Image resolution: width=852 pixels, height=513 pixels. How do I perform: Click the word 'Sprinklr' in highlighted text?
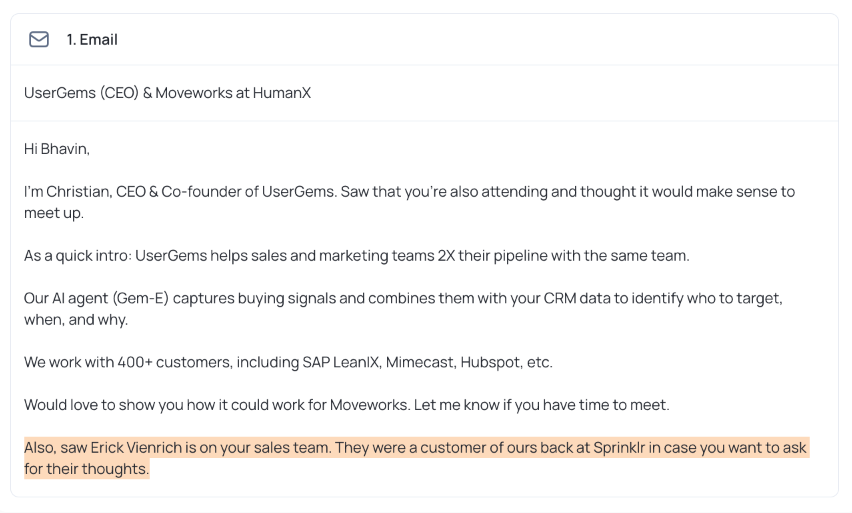pos(619,448)
